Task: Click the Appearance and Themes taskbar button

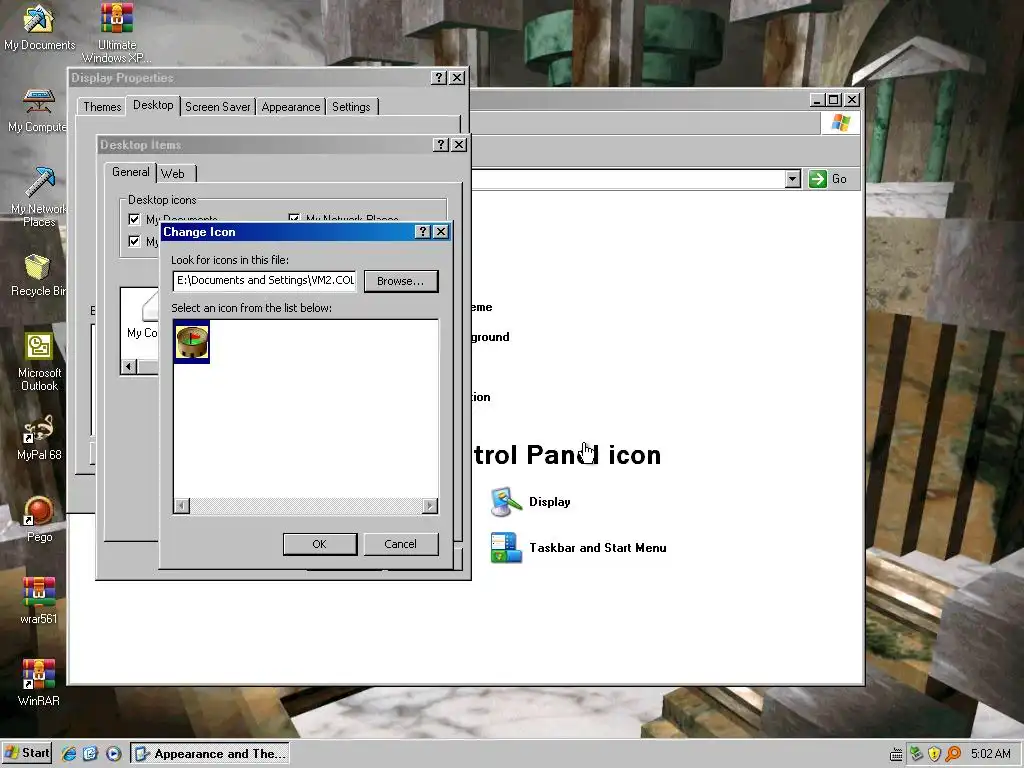Action: (x=210, y=754)
